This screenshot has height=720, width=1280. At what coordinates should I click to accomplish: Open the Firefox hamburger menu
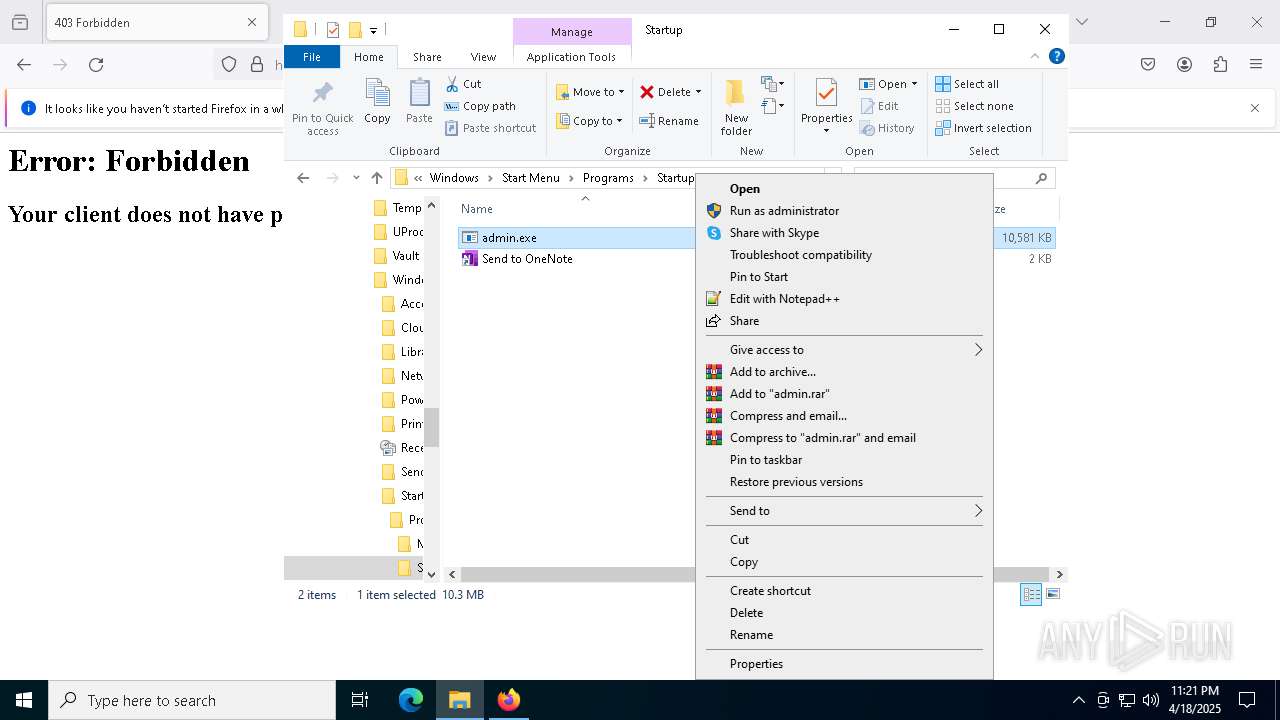(1256, 65)
